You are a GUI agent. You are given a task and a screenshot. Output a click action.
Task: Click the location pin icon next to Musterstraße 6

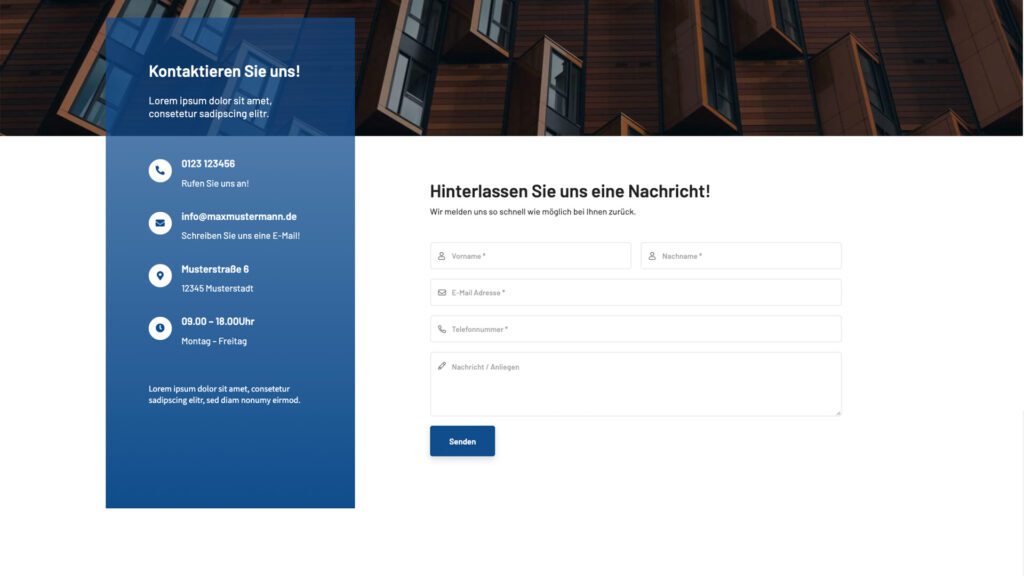pyautogui.click(x=160, y=275)
